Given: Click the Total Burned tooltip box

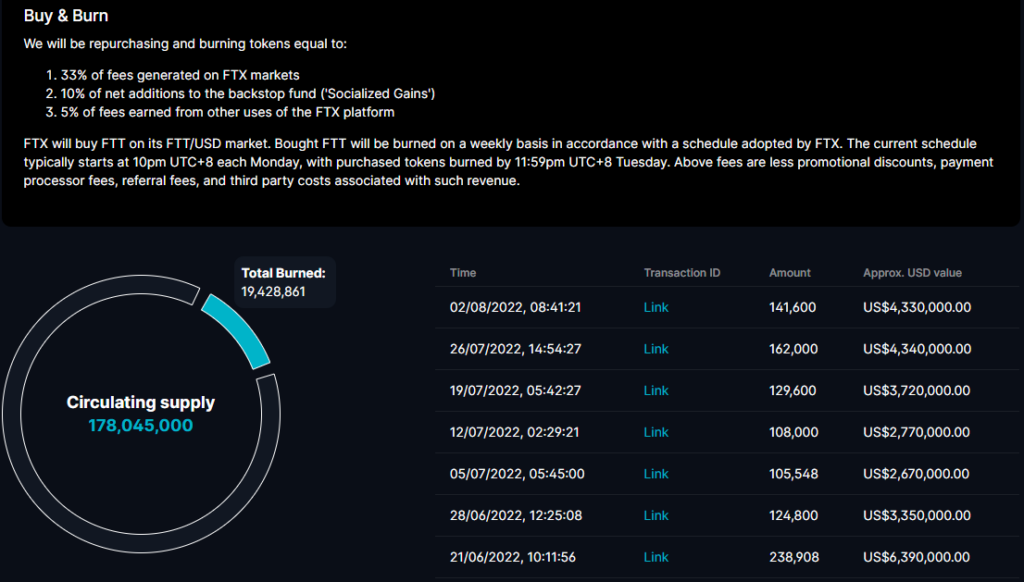Looking at the screenshot, I should coord(284,282).
